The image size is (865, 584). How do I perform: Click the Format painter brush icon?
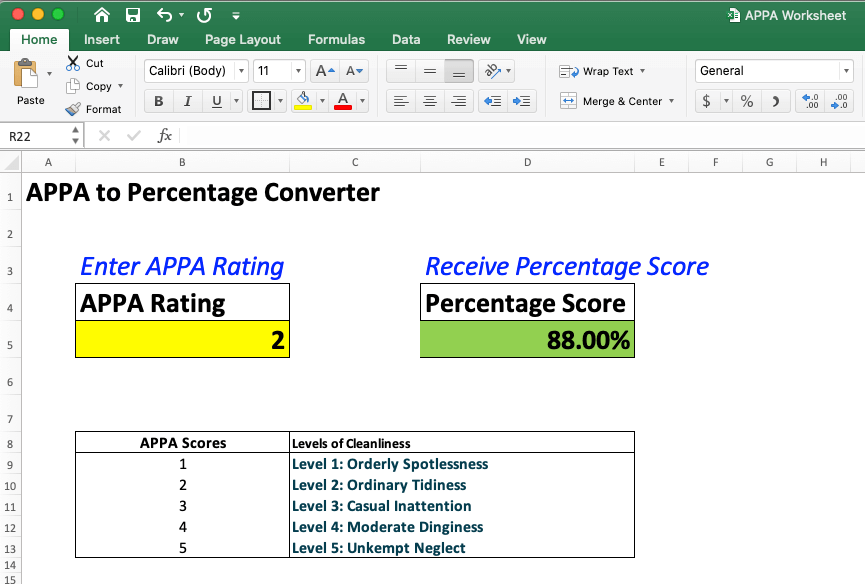pyautogui.click(x=73, y=109)
